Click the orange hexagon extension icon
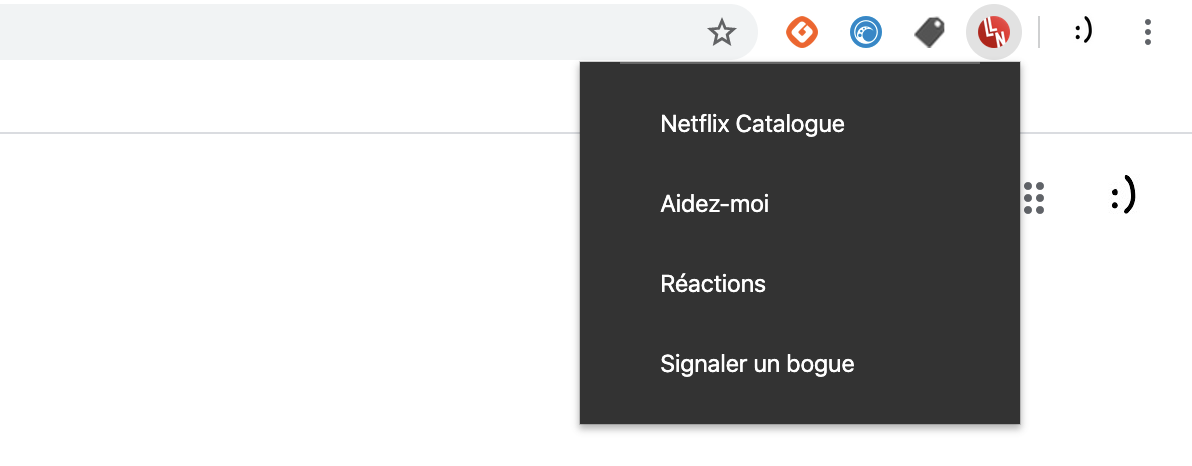 [801, 33]
